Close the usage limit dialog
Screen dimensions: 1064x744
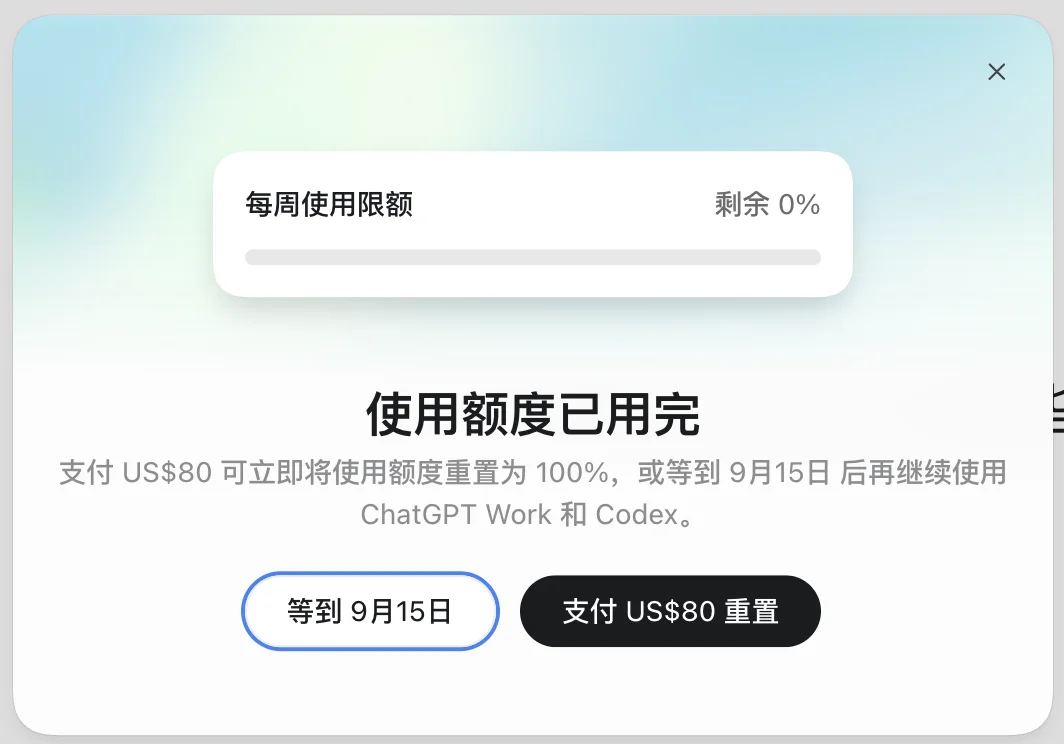pos(996,72)
